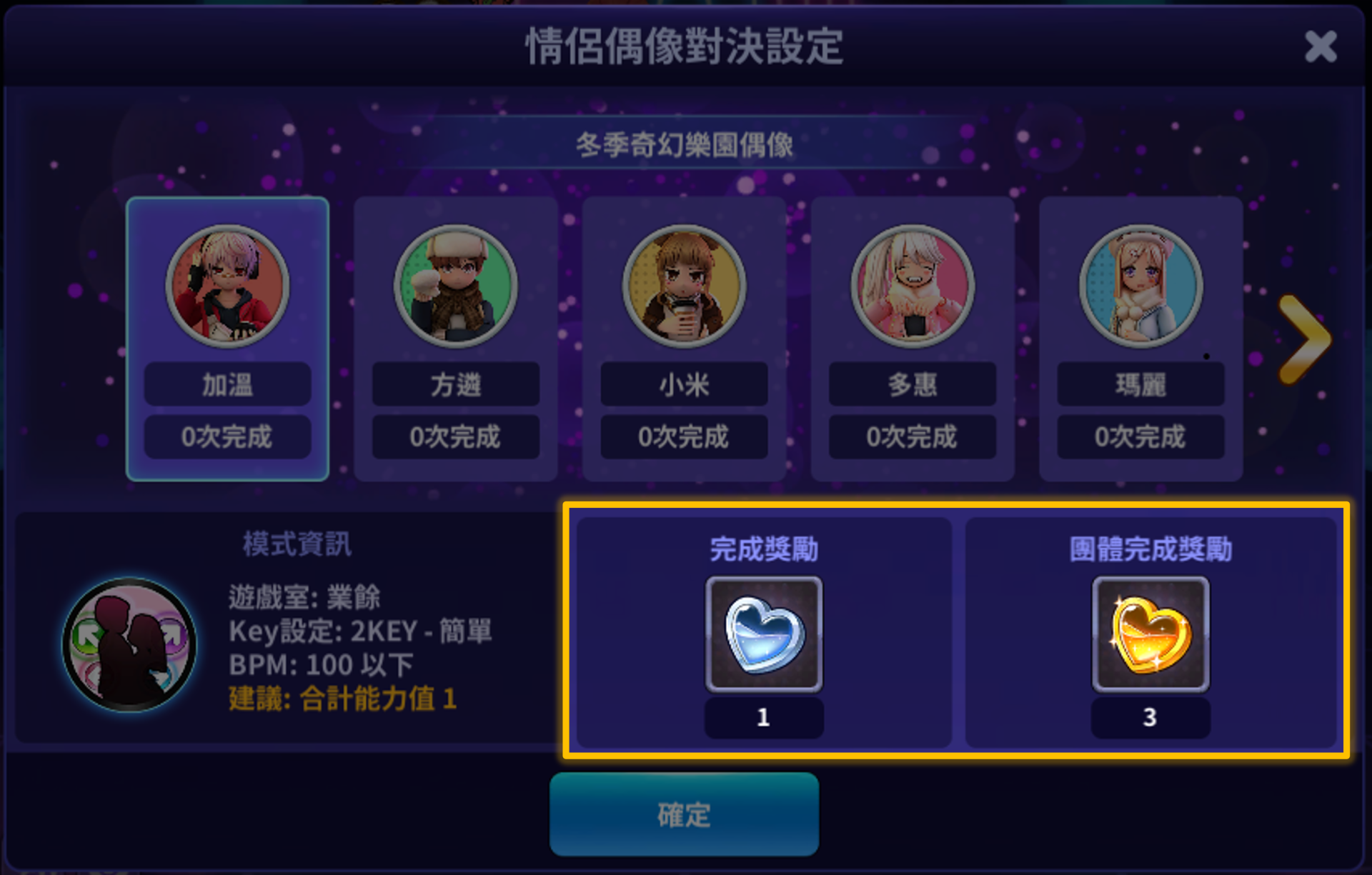The width and height of the screenshot is (1372, 875).
Task: Click 方遊's 0次完成 count label
Action: [x=456, y=436]
